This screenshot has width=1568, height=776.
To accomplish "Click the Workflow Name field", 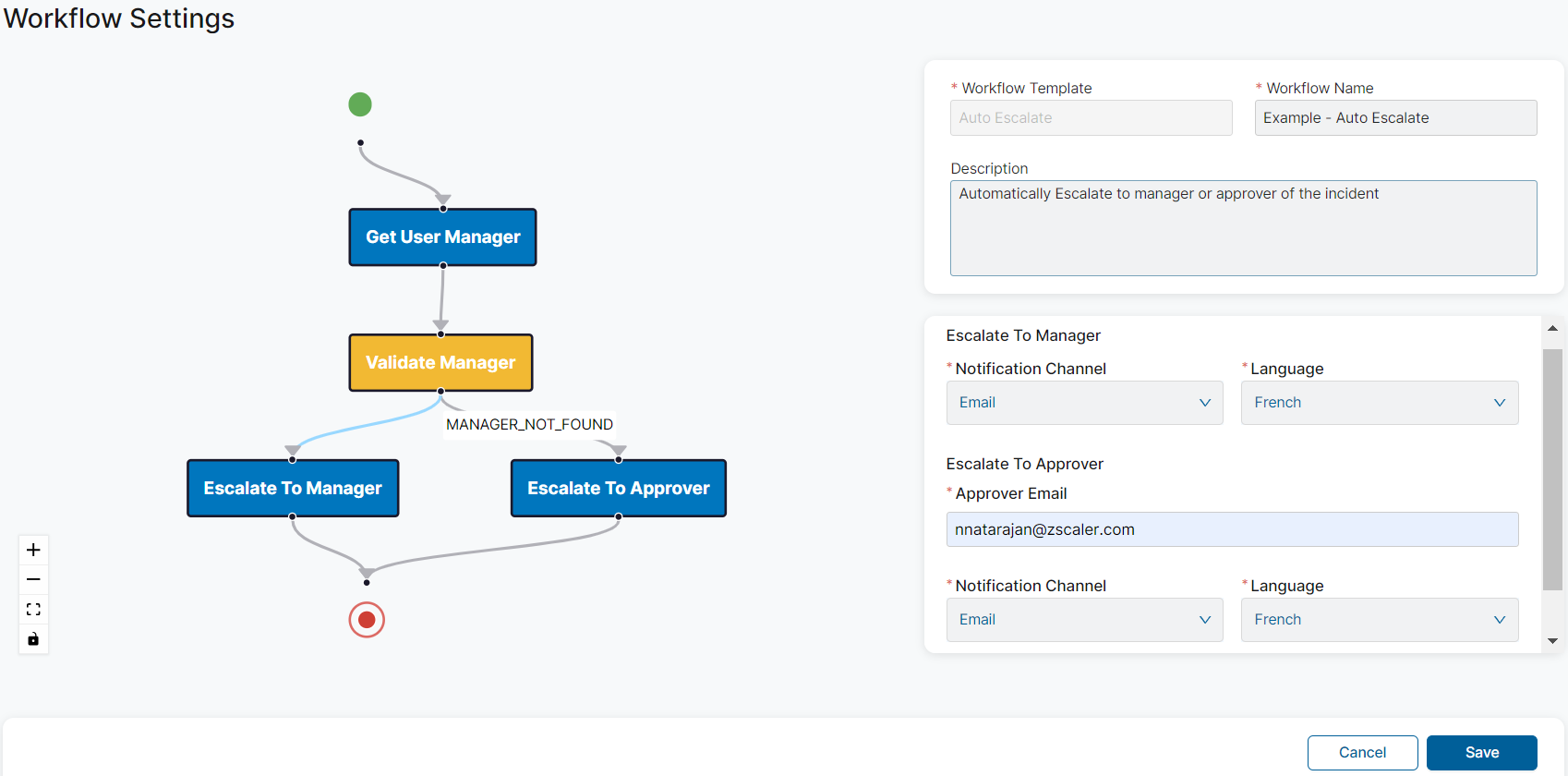I will tap(1394, 118).
